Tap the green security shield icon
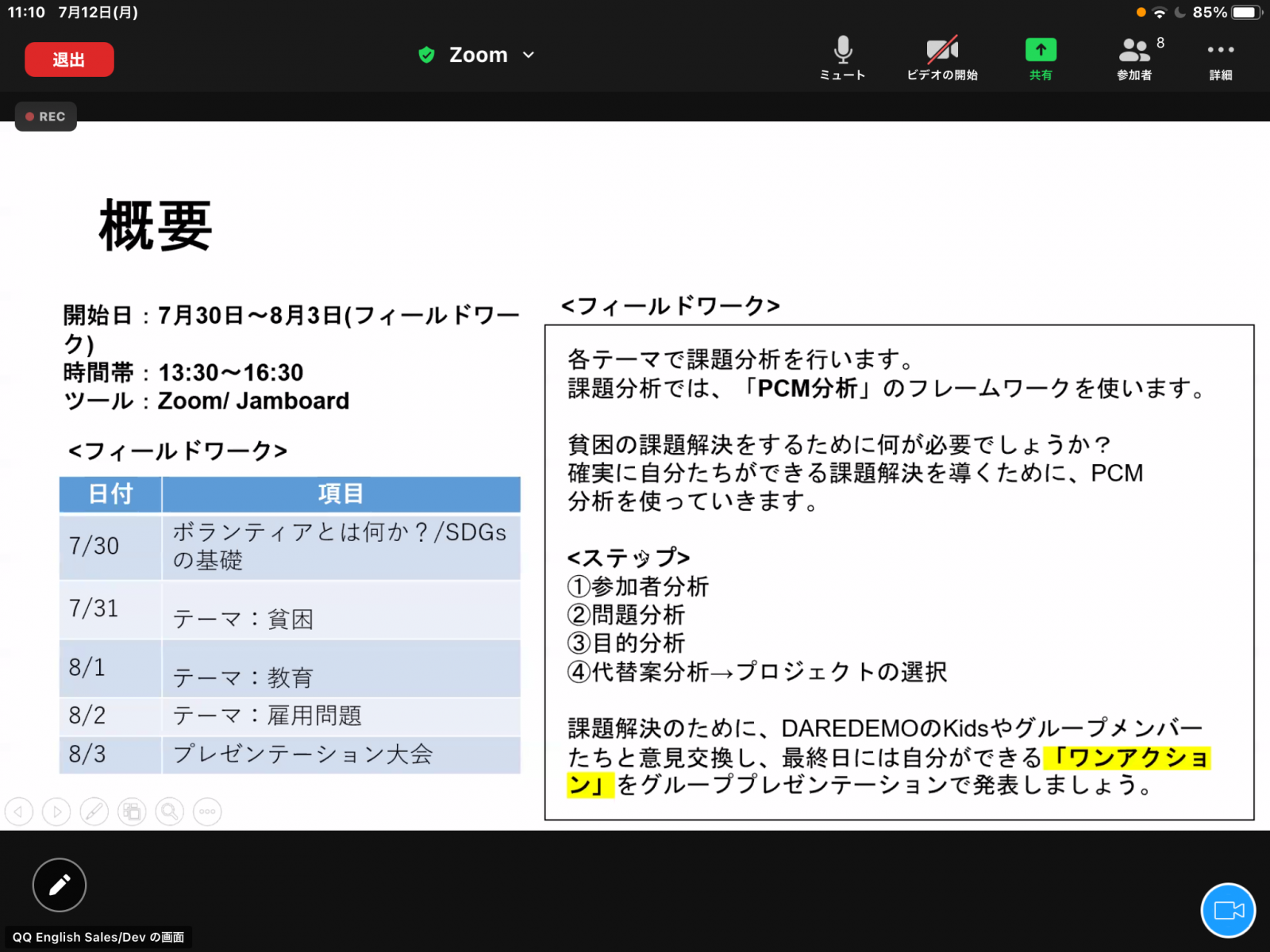This screenshot has width=1270, height=952. pyautogui.click(x=426, y=55)
